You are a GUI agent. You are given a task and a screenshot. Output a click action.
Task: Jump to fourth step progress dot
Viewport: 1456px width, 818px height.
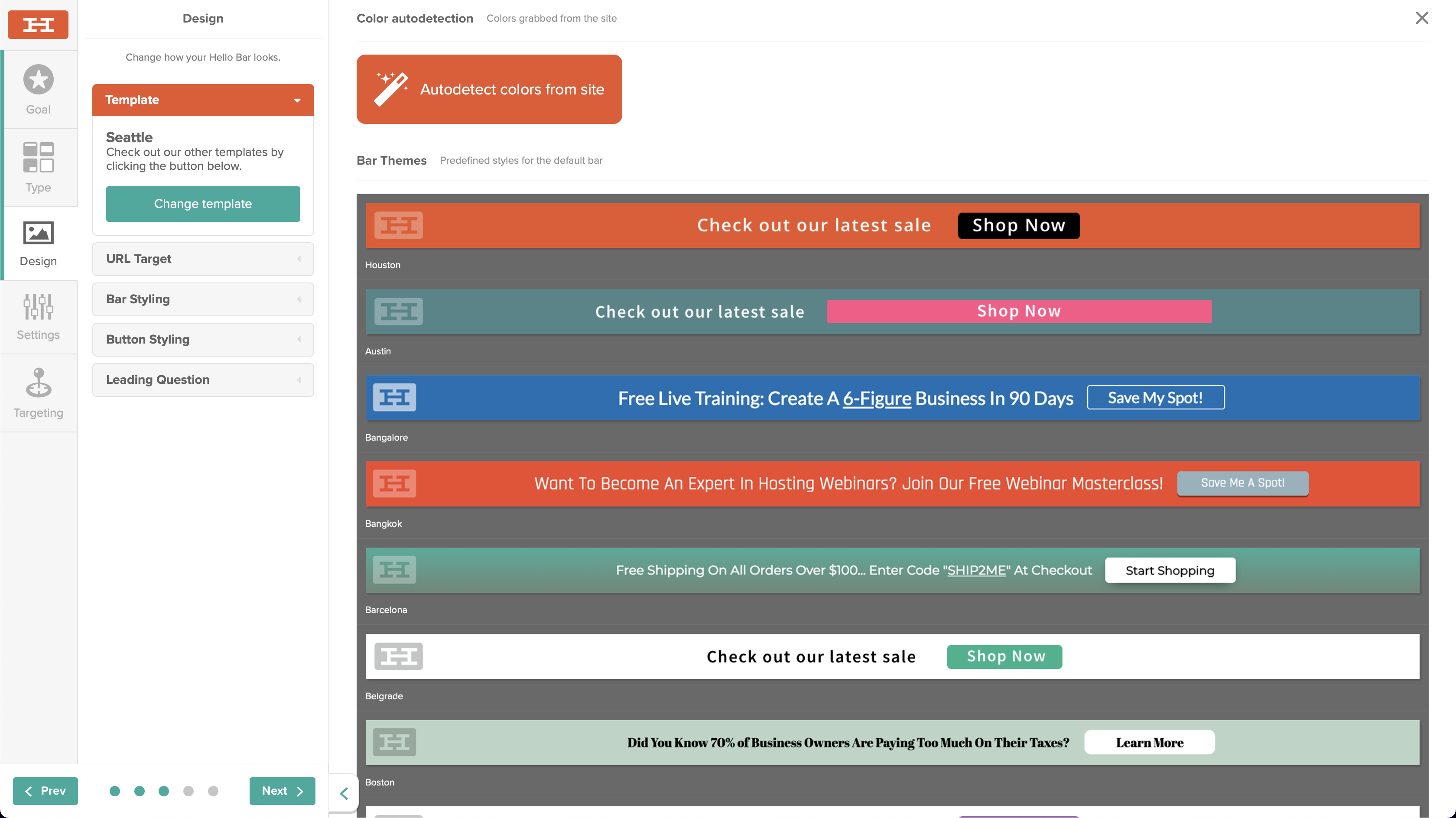coord(188,791)
